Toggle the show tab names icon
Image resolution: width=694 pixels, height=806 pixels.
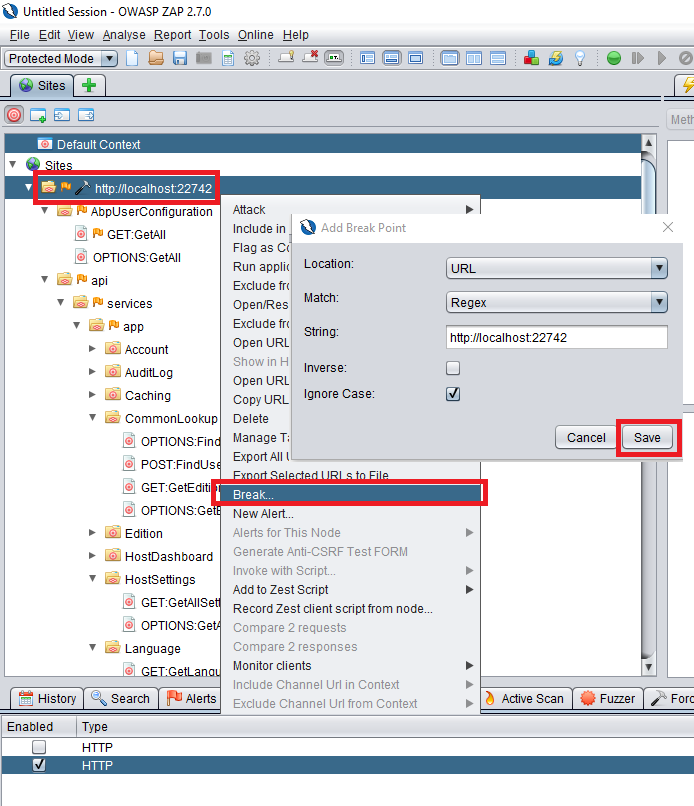[x=334, y=58]
